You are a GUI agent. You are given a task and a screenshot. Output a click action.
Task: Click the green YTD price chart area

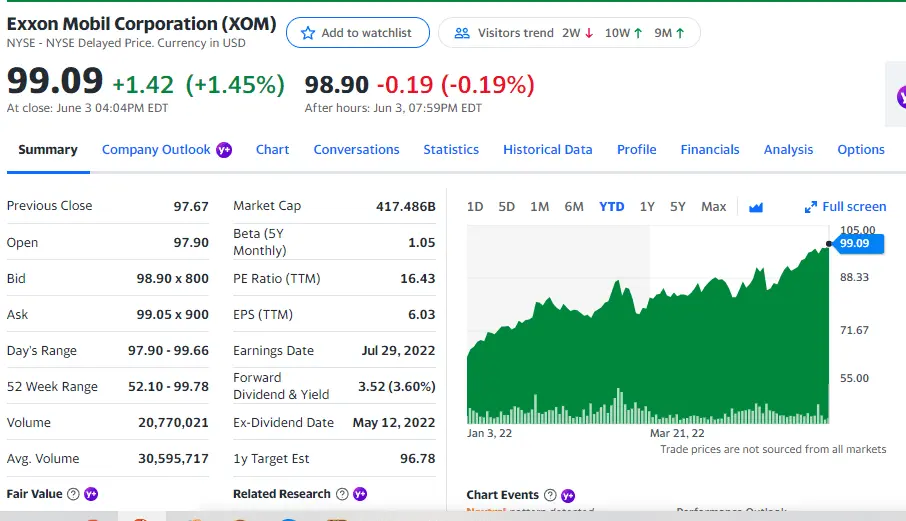coord(650,360)
